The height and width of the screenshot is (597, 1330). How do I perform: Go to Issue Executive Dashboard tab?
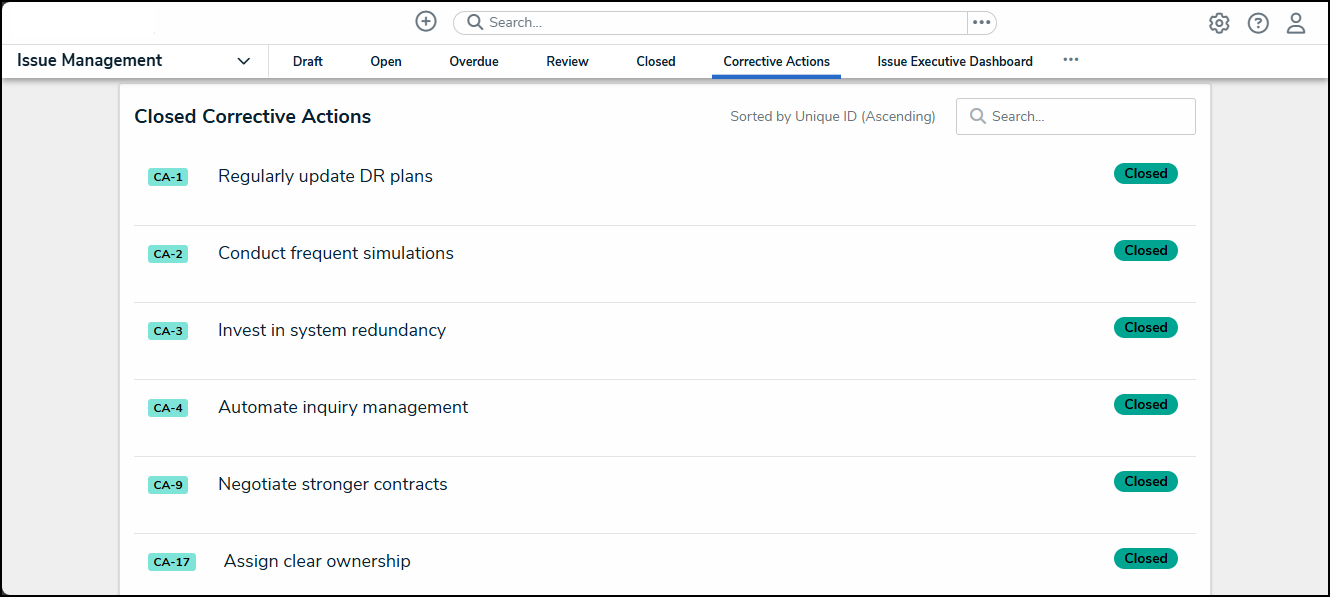[x=955, y=61]
